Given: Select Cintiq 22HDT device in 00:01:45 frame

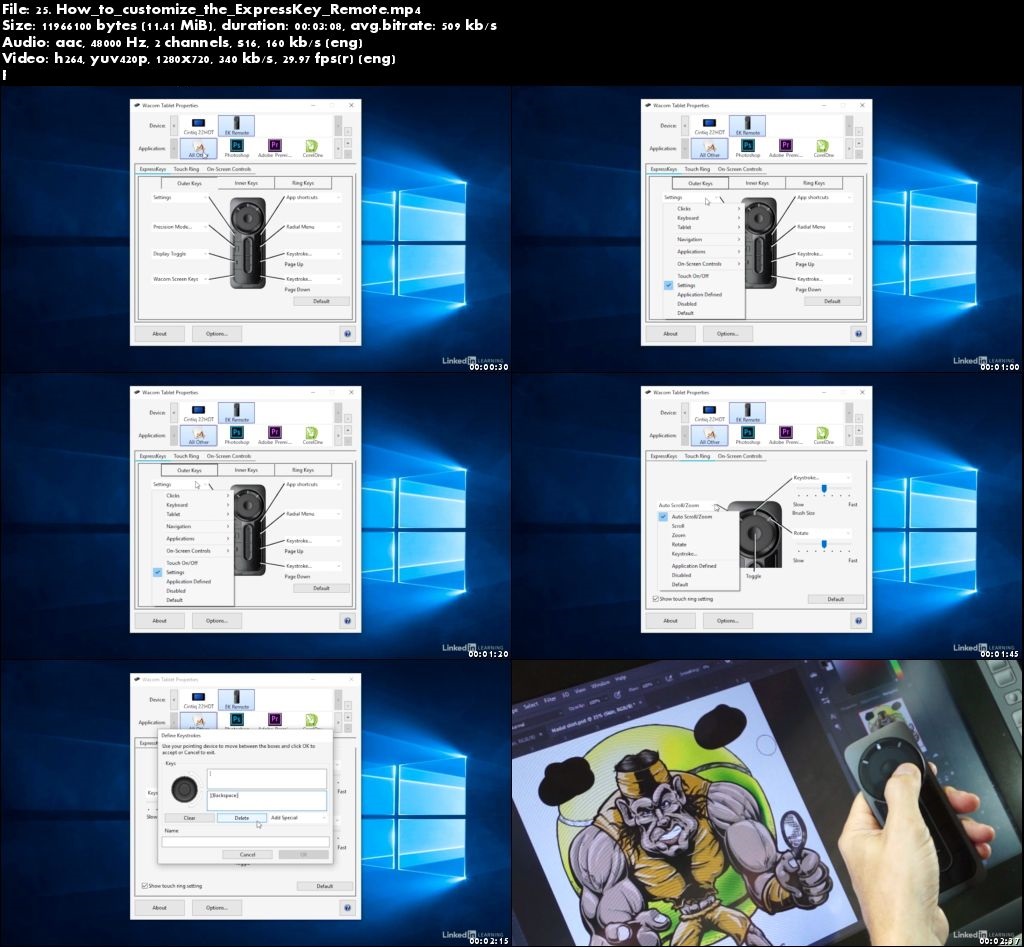Looking at the screenshot, I should pyautogui.click(x=709, y=413).
